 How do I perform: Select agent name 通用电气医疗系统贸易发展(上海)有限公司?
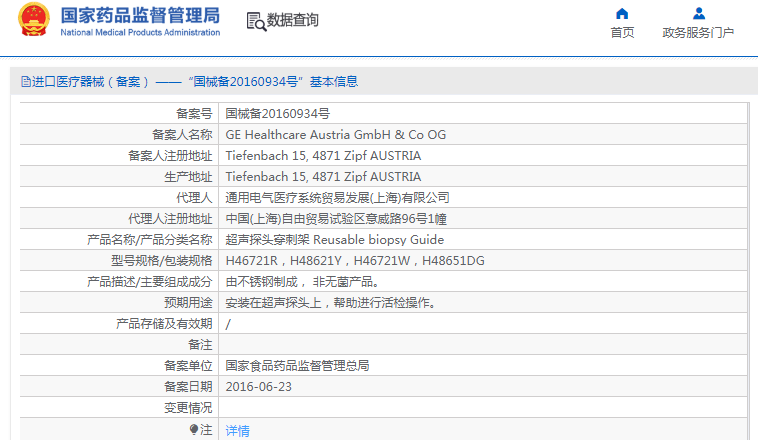tap(337, 198)
